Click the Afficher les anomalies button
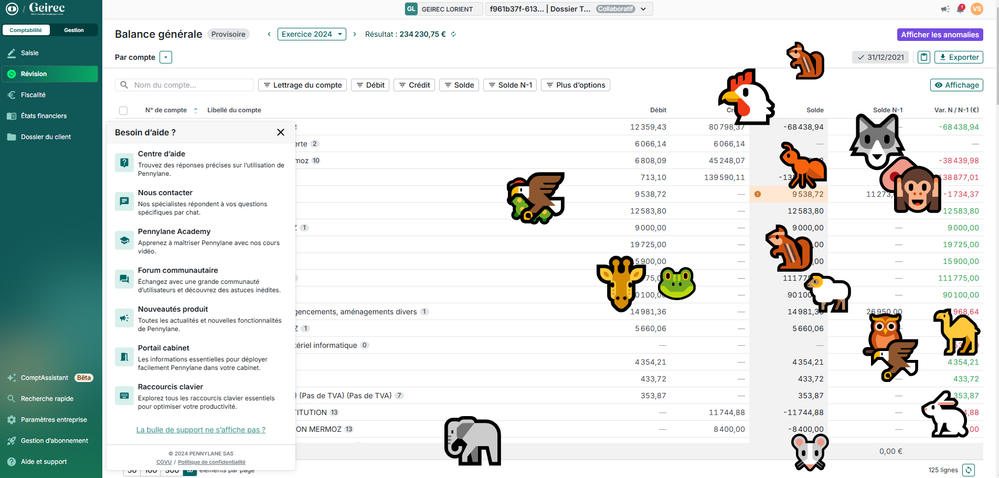999x478 pixels. coord(940,34)
